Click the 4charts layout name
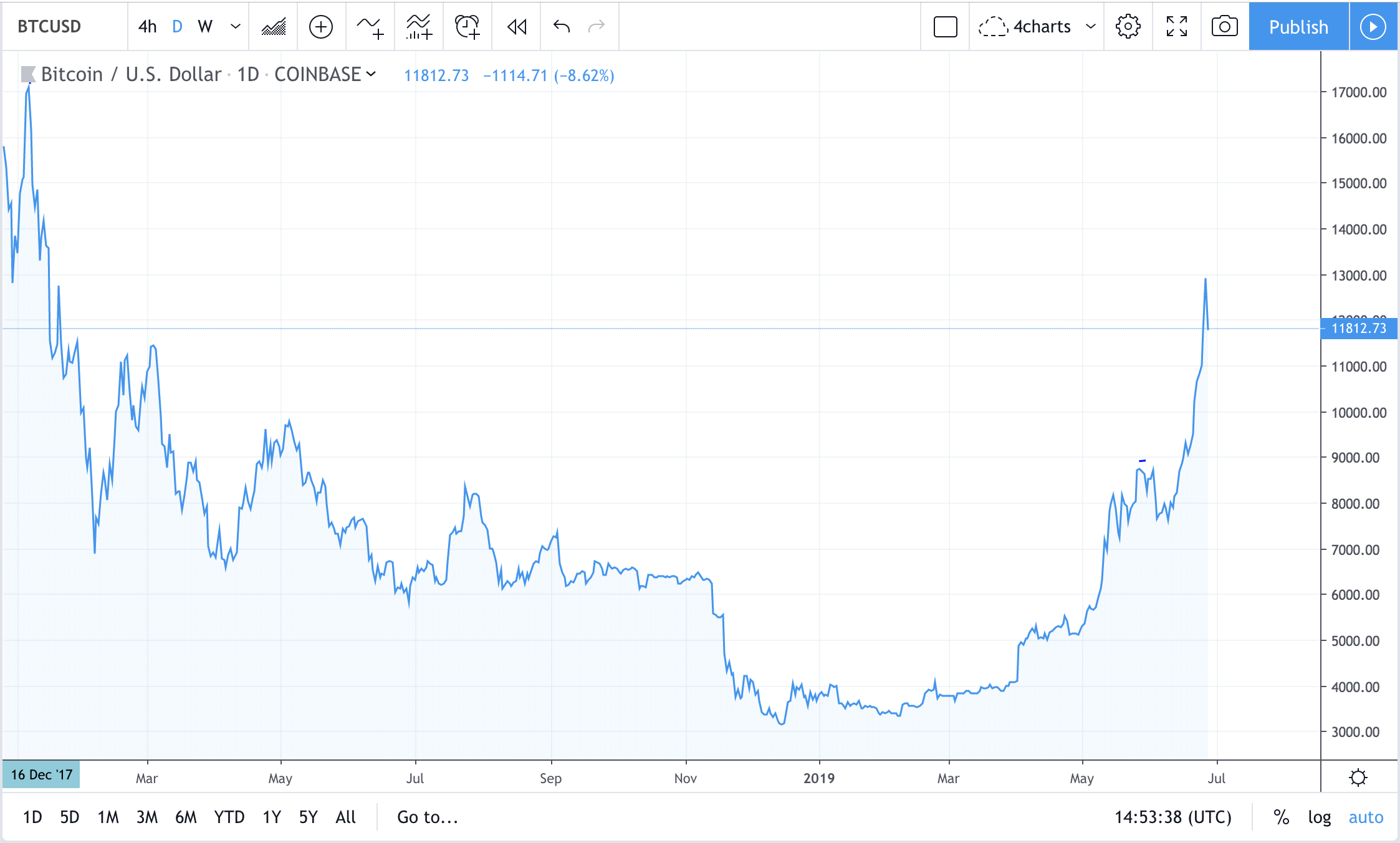Image resolution: width=1400 pixels, height=843 pixels. (1042, 27)
